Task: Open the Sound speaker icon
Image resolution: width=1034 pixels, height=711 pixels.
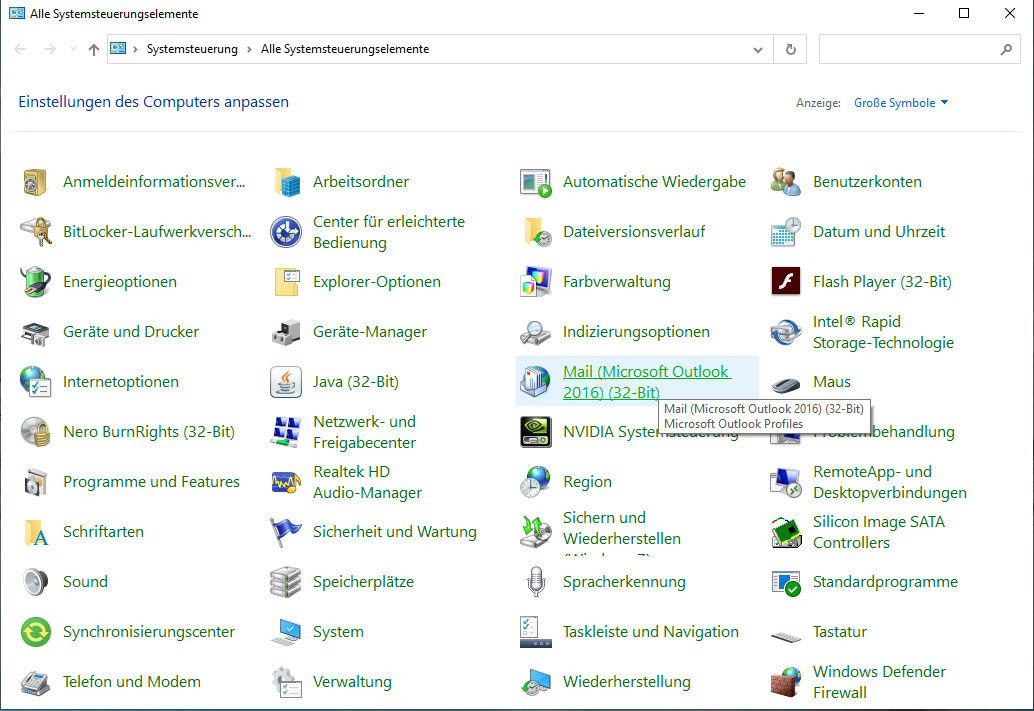Action: click(x=36, y=582)
